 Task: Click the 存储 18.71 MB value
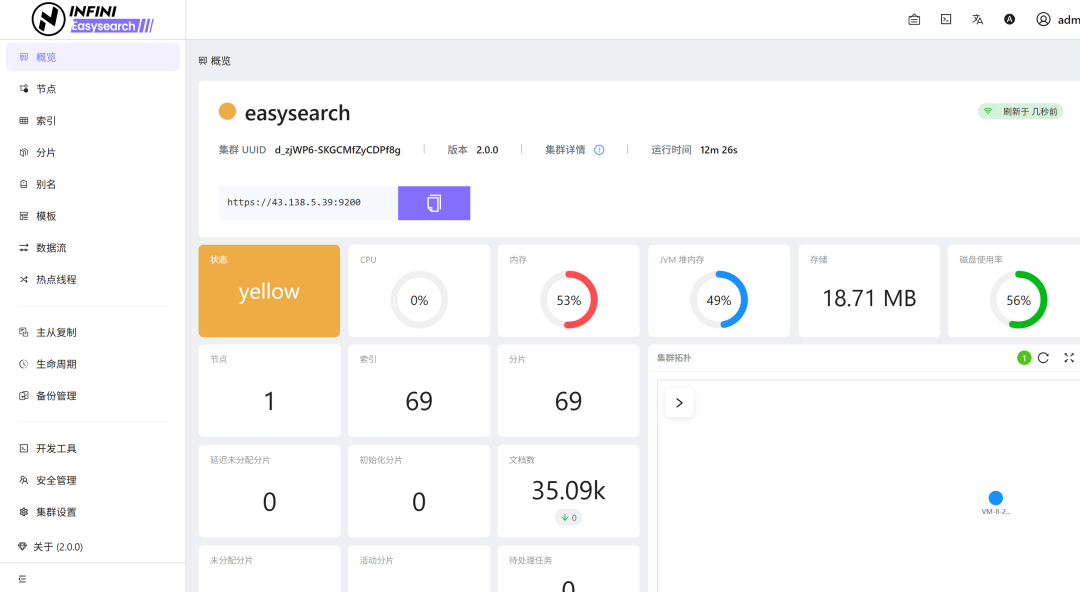(x=869, y=298)
